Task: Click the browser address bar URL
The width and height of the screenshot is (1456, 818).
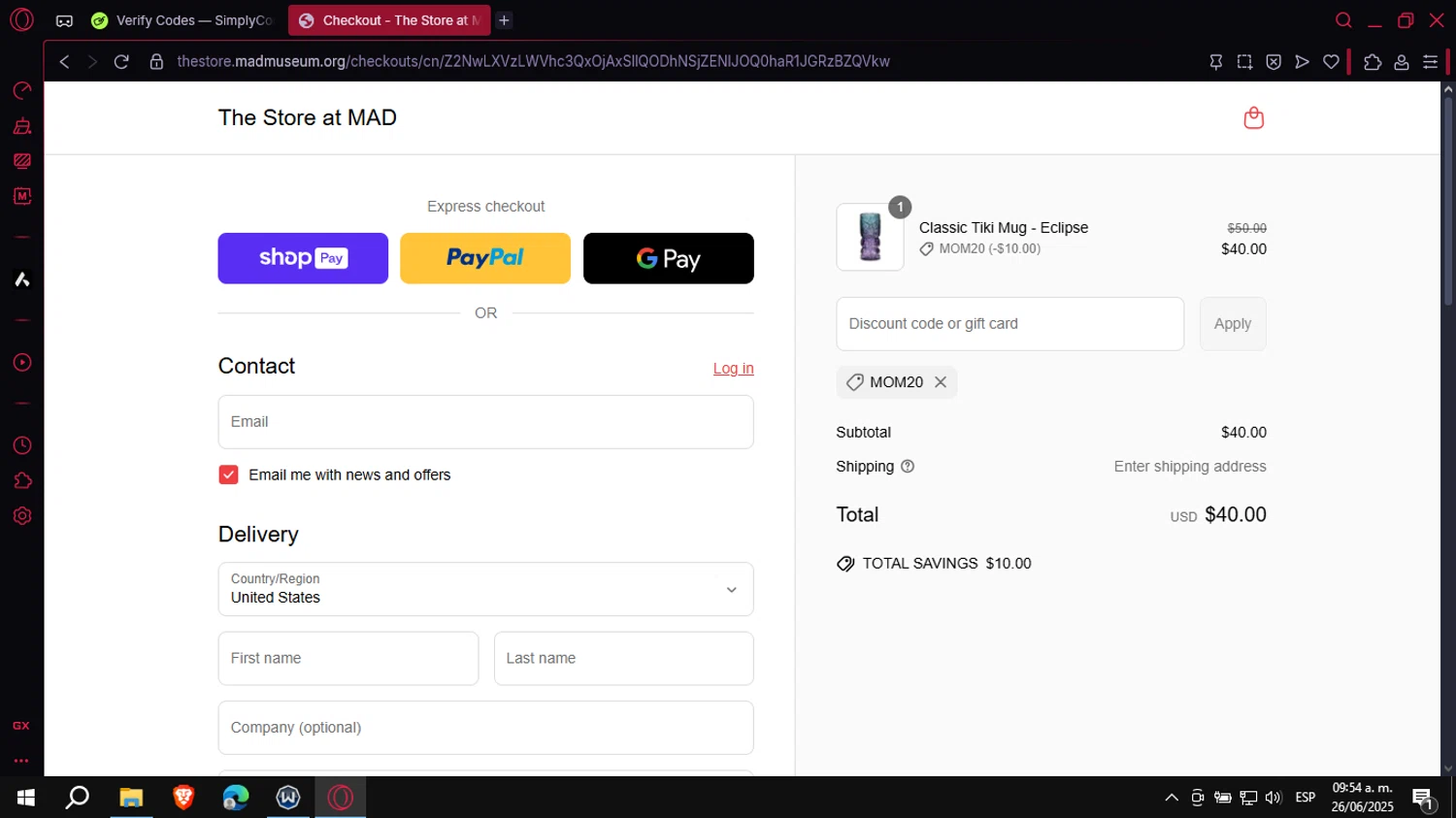Action: [x=533, y=61]
